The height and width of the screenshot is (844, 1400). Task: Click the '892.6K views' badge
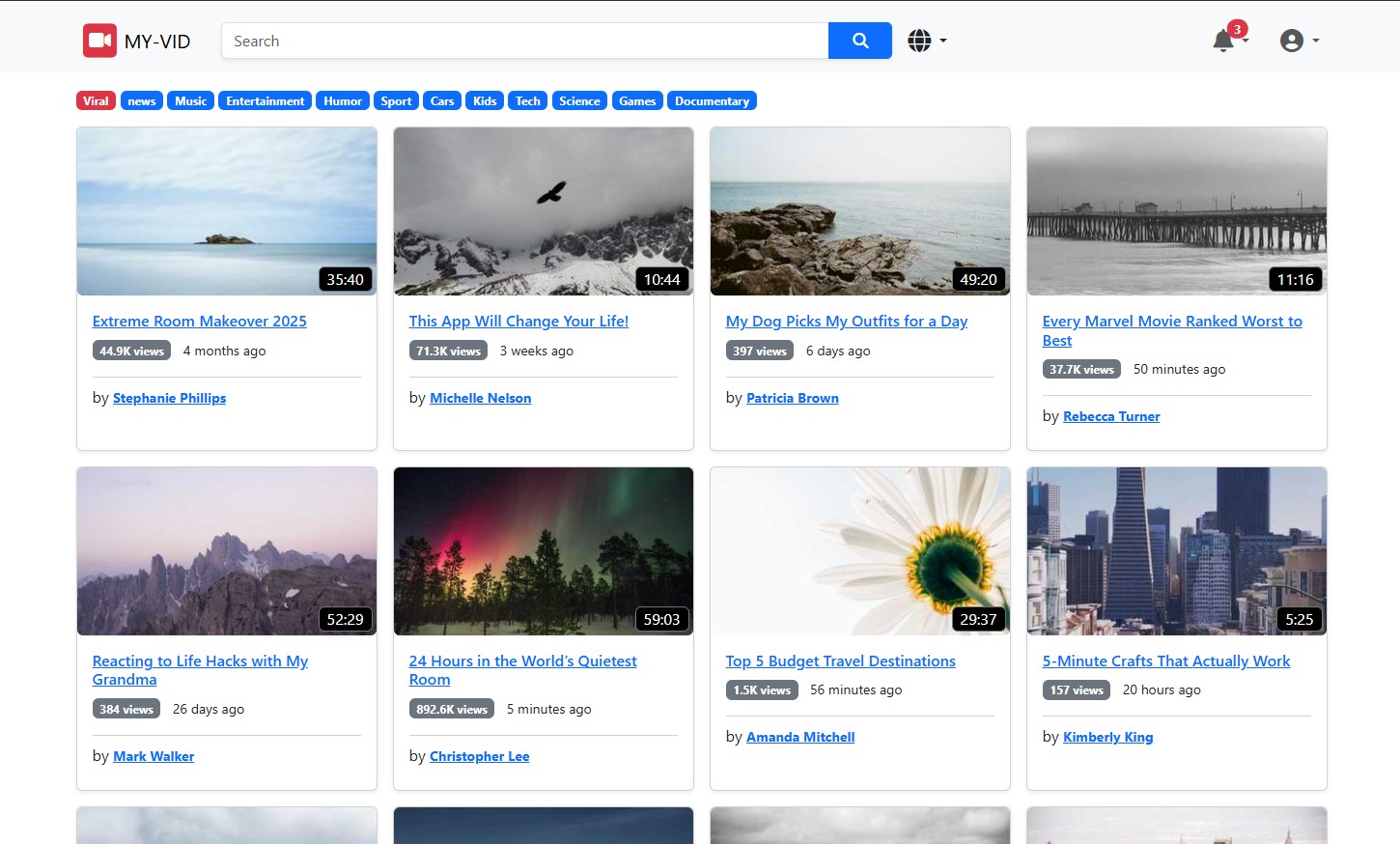(x=451, y=709)
